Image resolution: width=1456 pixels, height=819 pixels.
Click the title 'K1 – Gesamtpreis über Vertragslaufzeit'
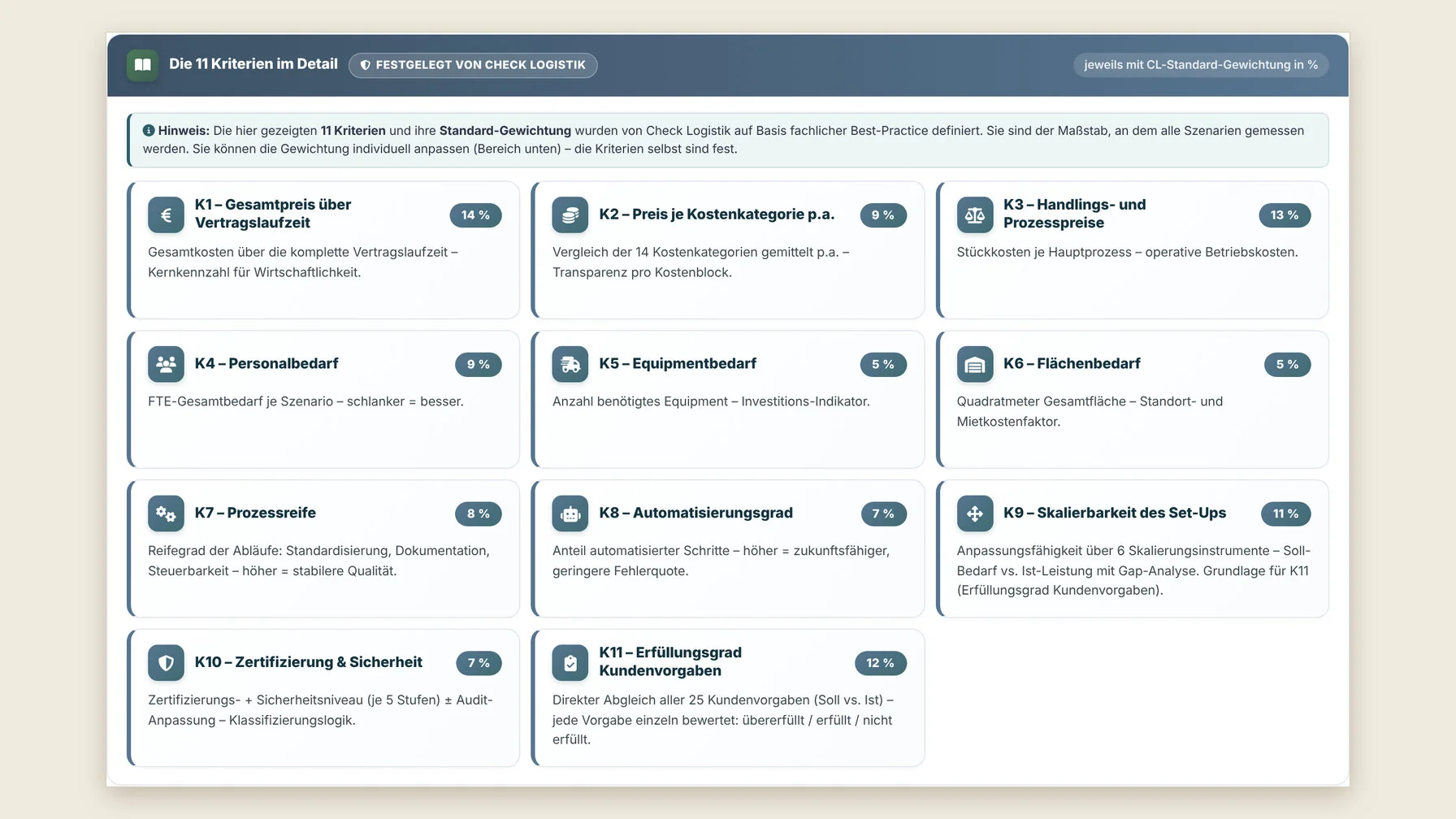[273, 214]
